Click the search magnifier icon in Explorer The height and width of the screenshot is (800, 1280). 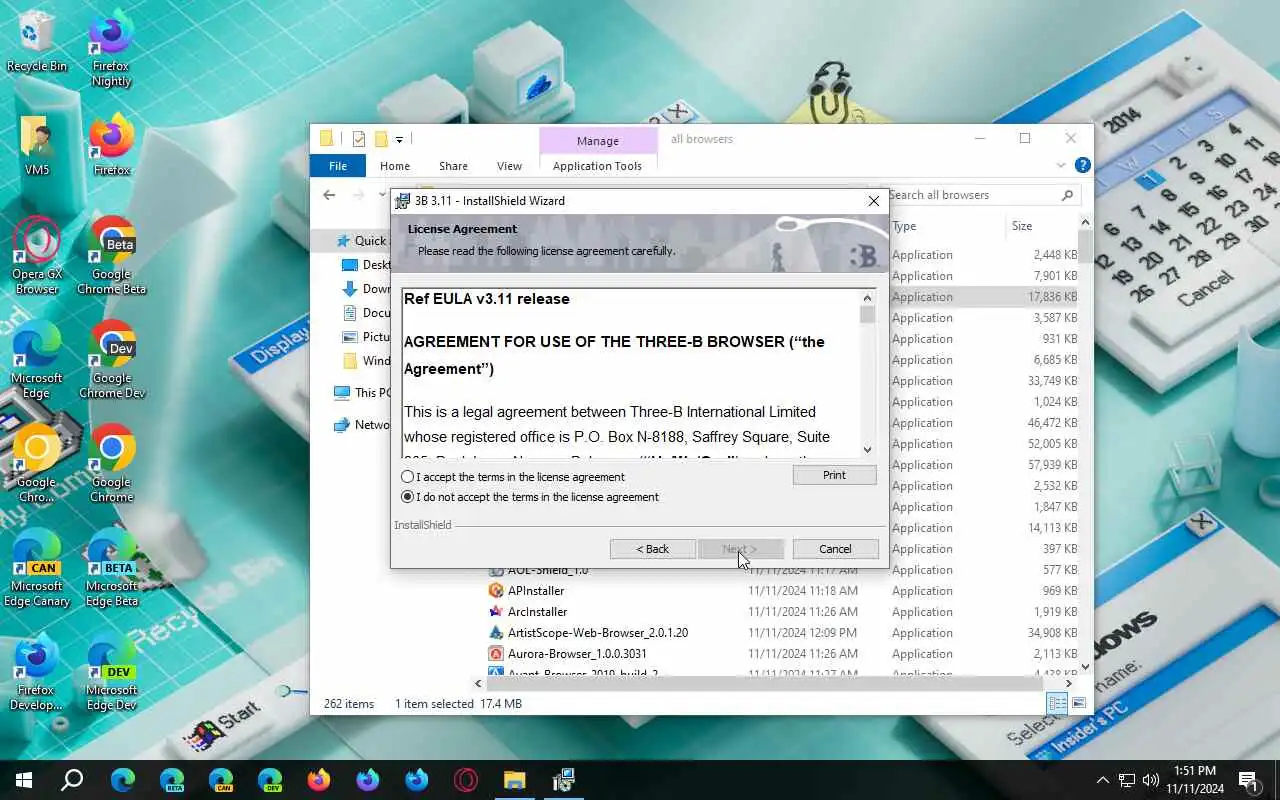(1067, 195)
